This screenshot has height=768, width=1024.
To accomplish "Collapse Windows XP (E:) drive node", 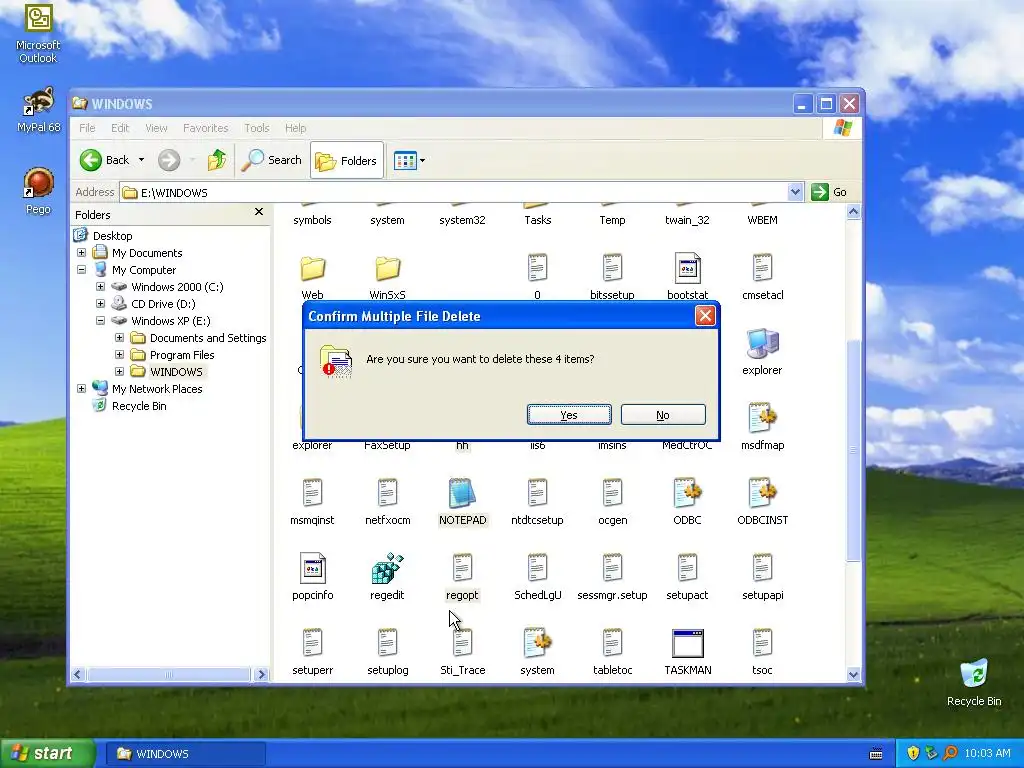I will point(101,321).
